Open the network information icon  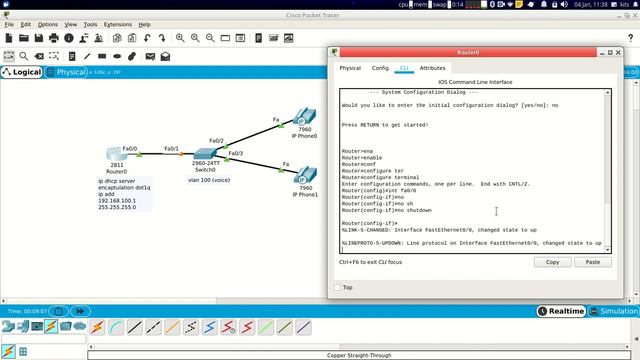69,38
